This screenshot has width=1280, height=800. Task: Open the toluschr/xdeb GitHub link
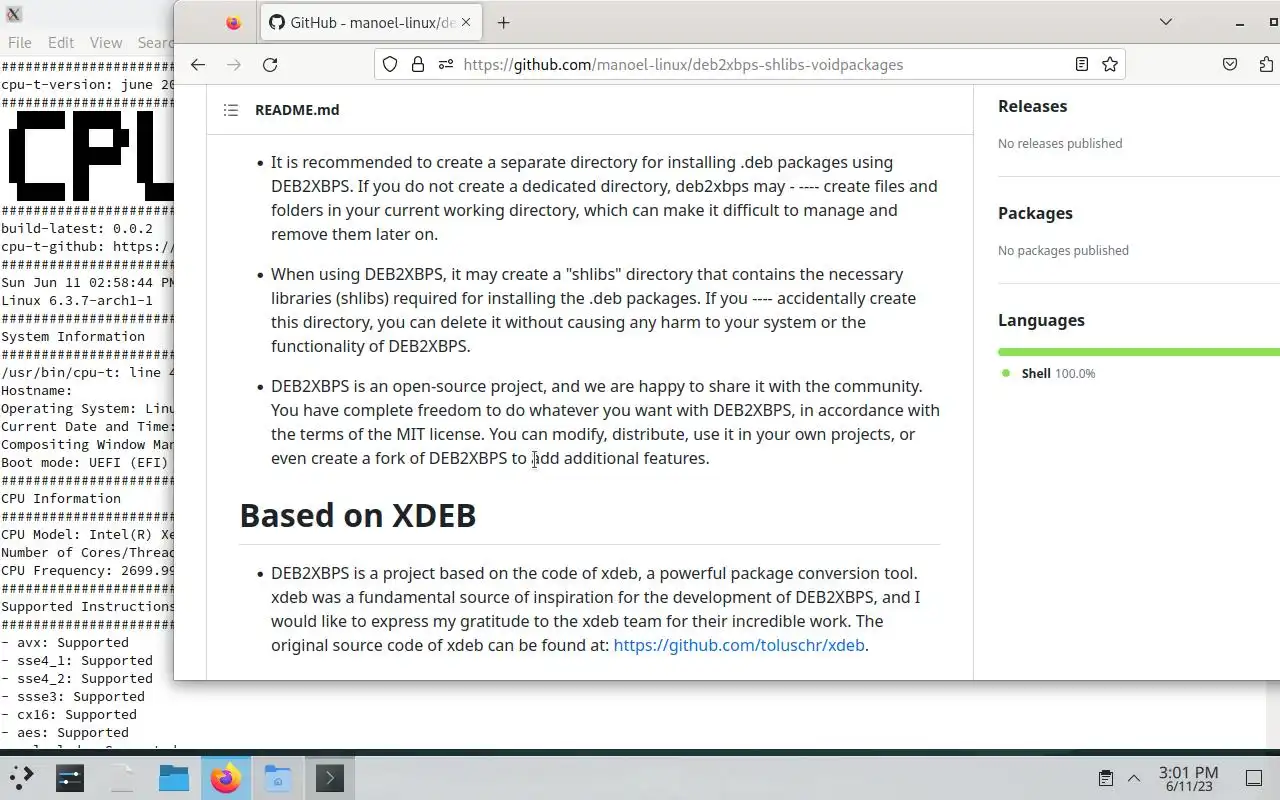tap(739, 645)
